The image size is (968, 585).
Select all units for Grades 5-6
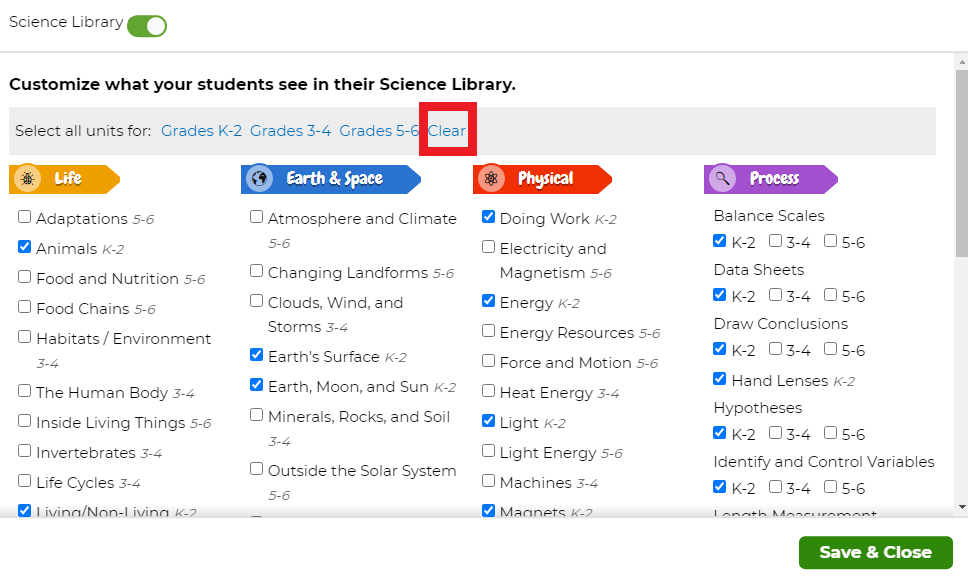pos(379,131)
